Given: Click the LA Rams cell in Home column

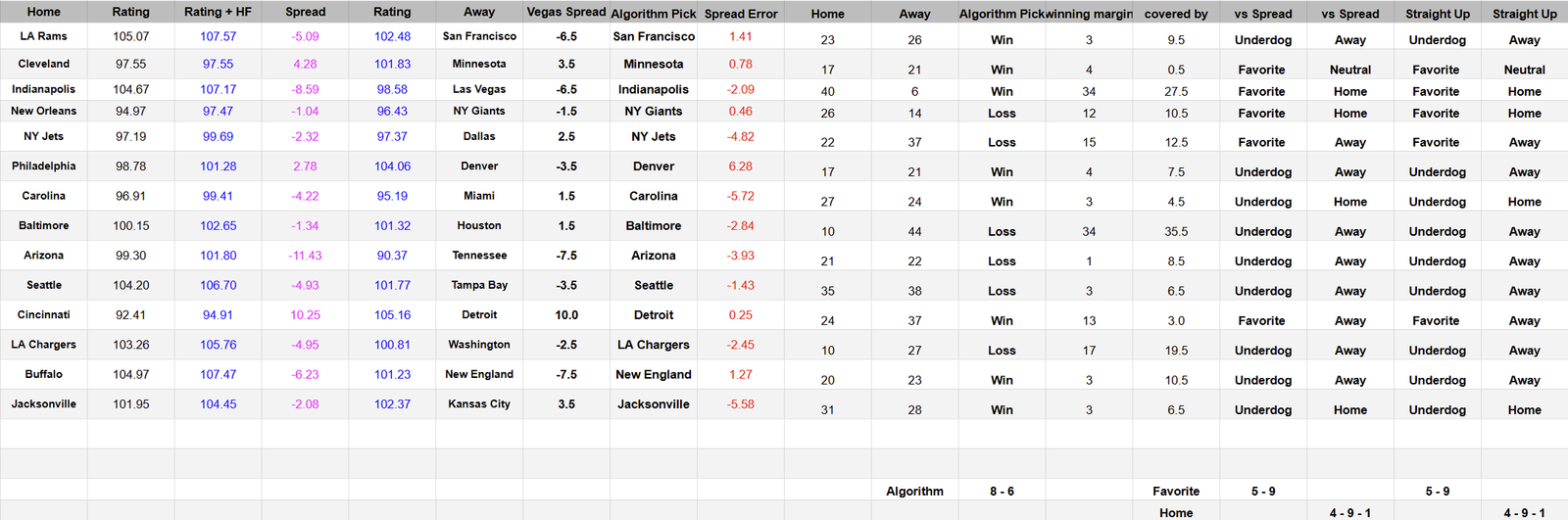Looking at the screenshot, I should [43, 36].
